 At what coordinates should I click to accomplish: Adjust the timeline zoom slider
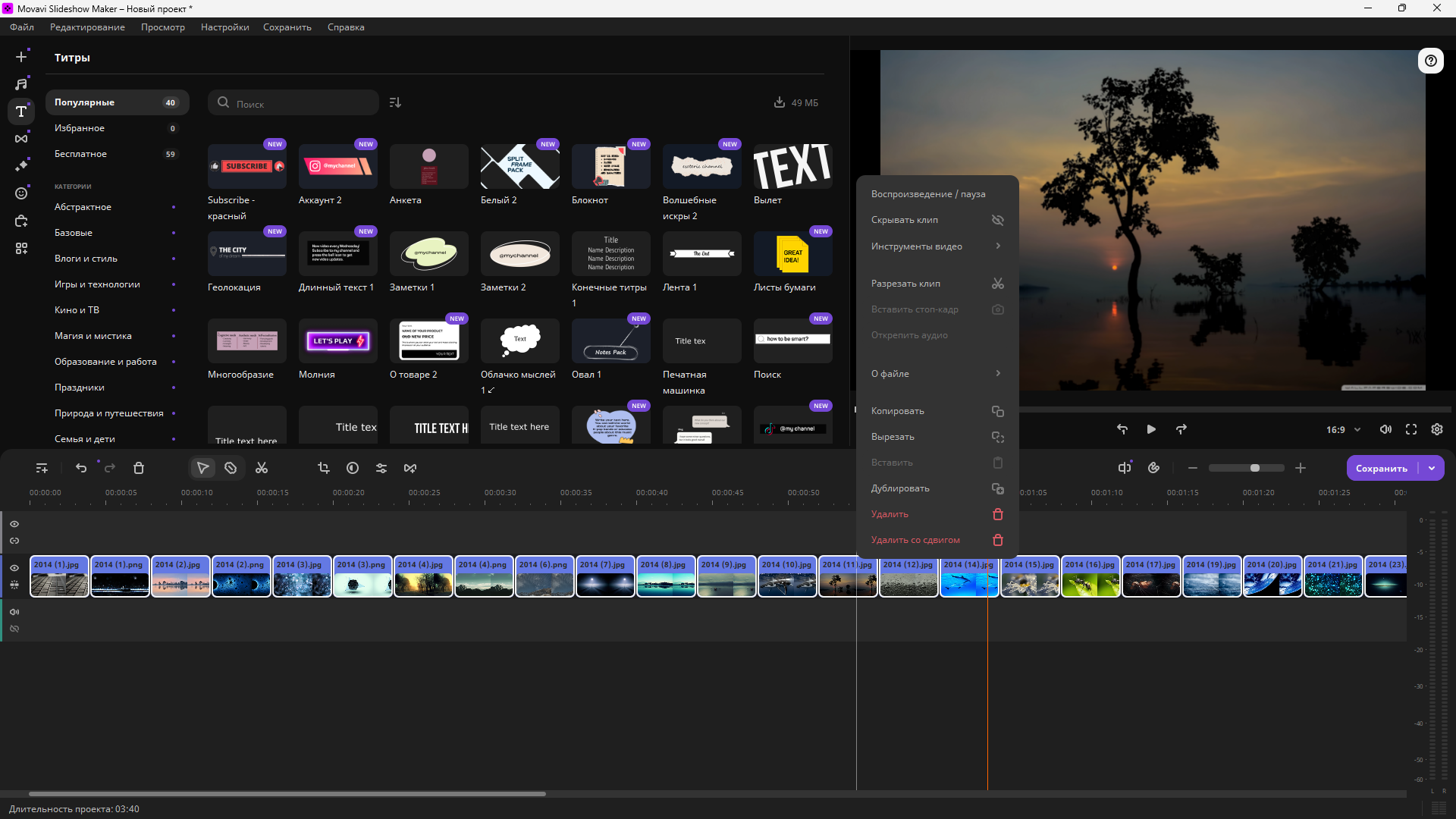[1255, 468]
